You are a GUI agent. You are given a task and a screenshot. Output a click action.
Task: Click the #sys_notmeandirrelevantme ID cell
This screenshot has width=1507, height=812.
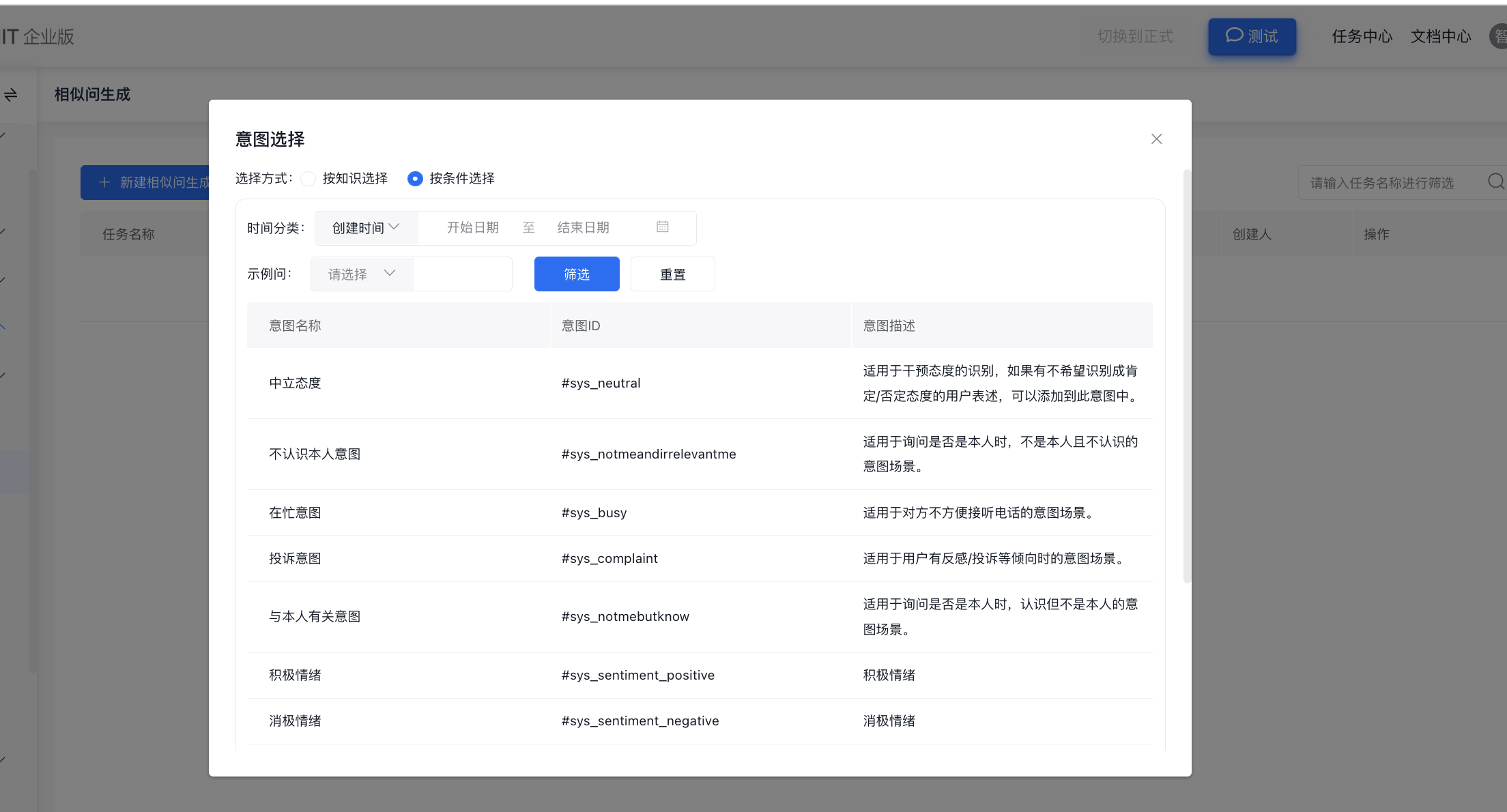point(648,454)
